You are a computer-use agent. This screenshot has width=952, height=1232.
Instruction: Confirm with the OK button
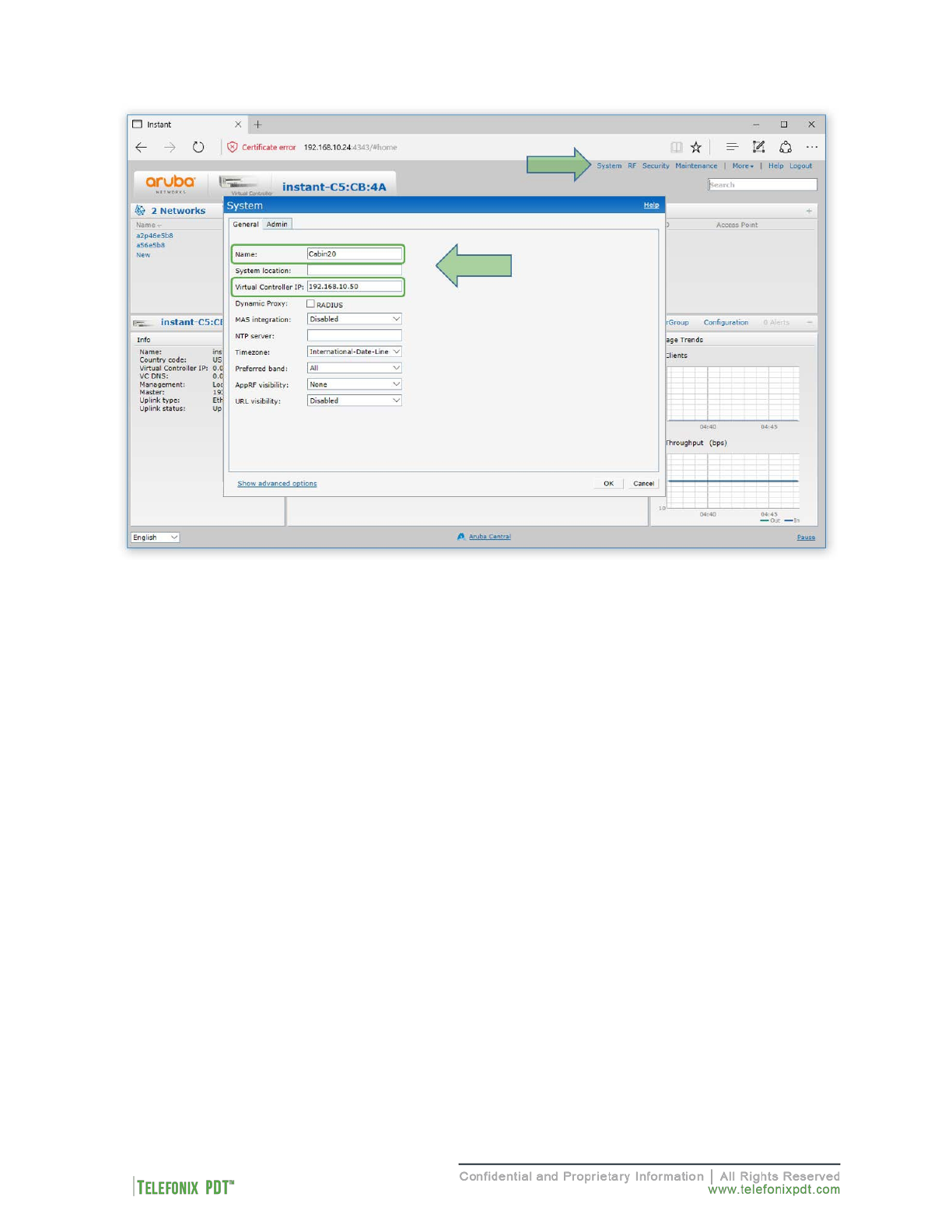click(x=608, y=484)
